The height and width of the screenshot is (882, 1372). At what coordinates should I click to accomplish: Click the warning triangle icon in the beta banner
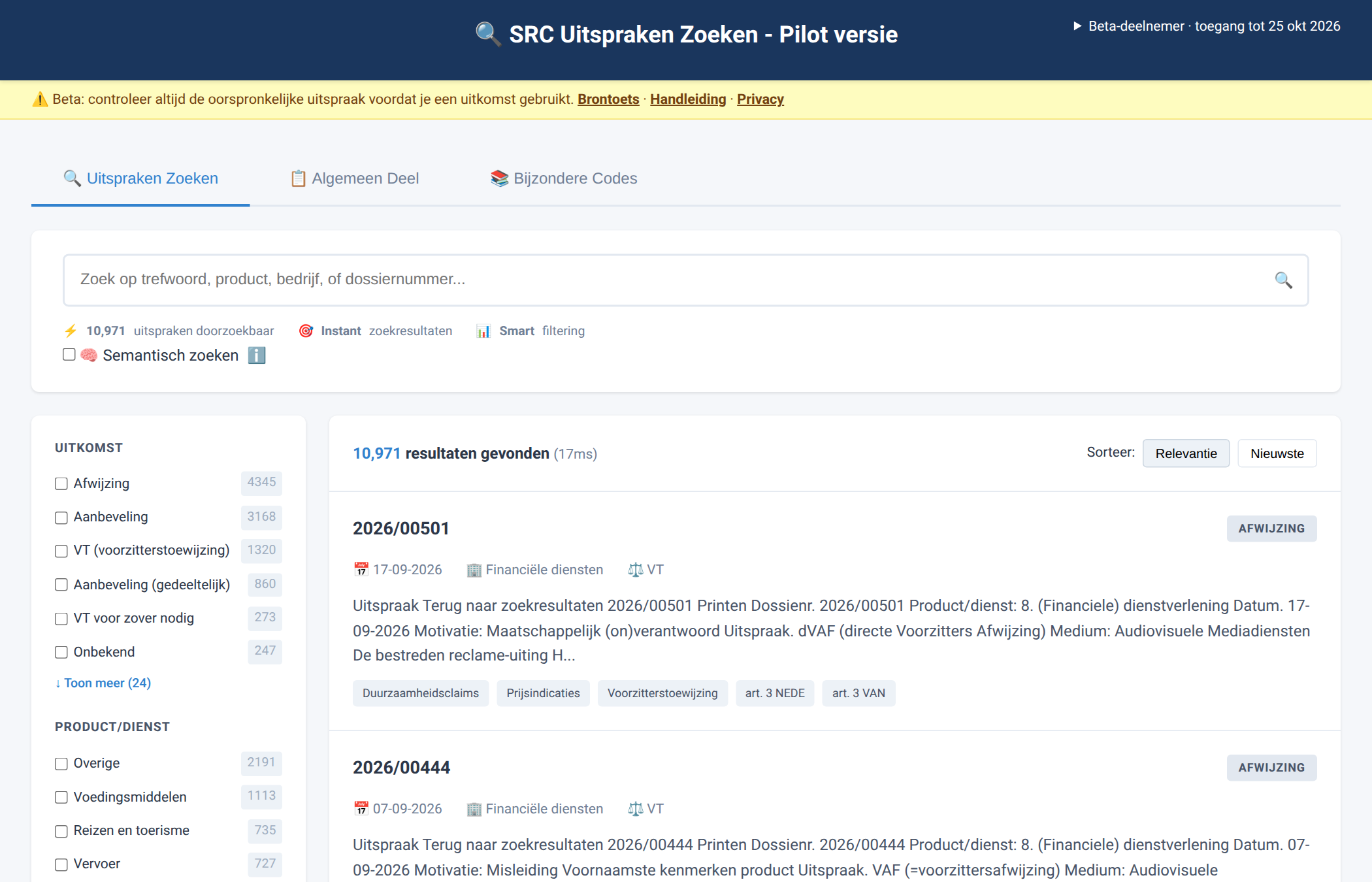coord(41,99)
